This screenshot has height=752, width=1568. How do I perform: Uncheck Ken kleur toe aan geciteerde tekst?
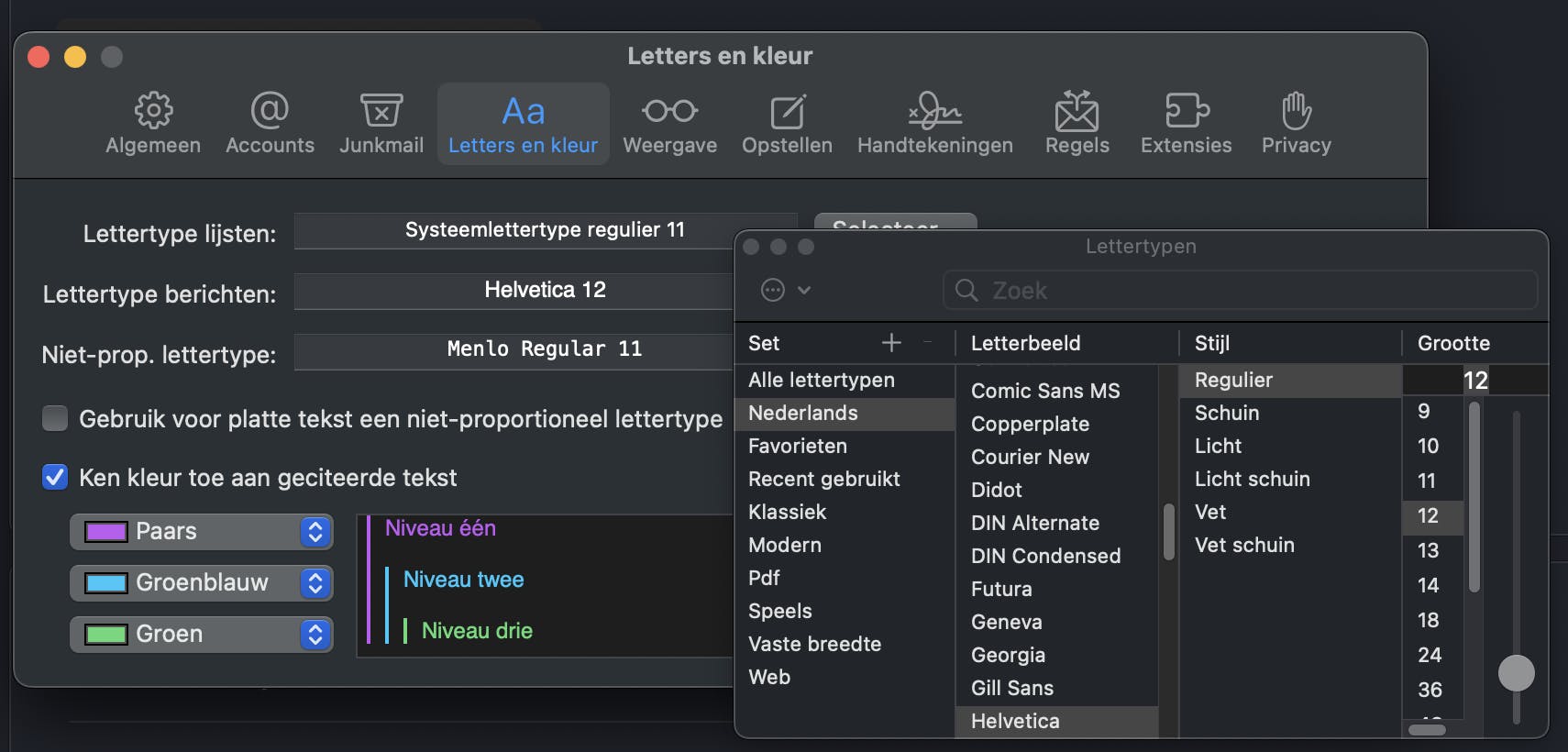[56, 478]
